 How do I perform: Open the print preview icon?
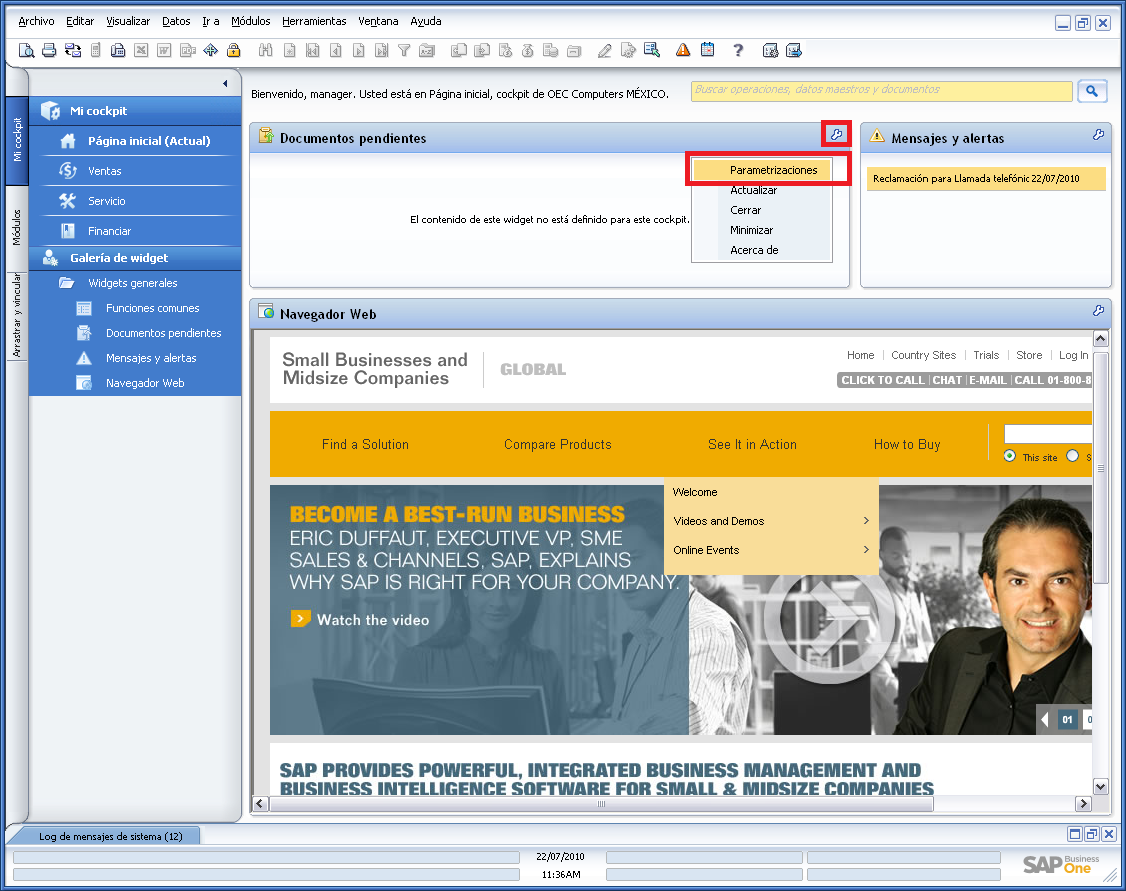click(x=27, y=50)
